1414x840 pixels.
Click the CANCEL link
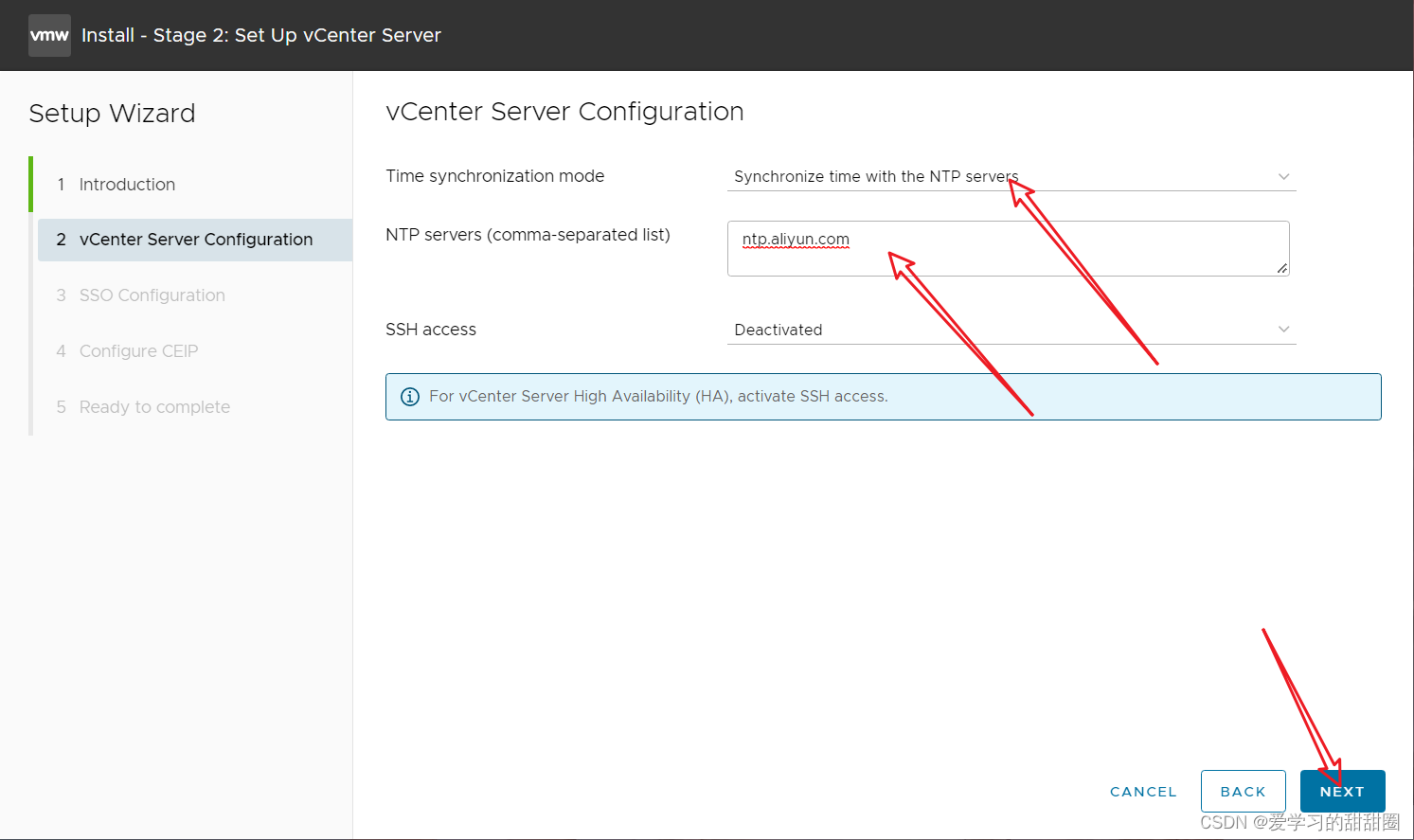(x=1143, y=792)
